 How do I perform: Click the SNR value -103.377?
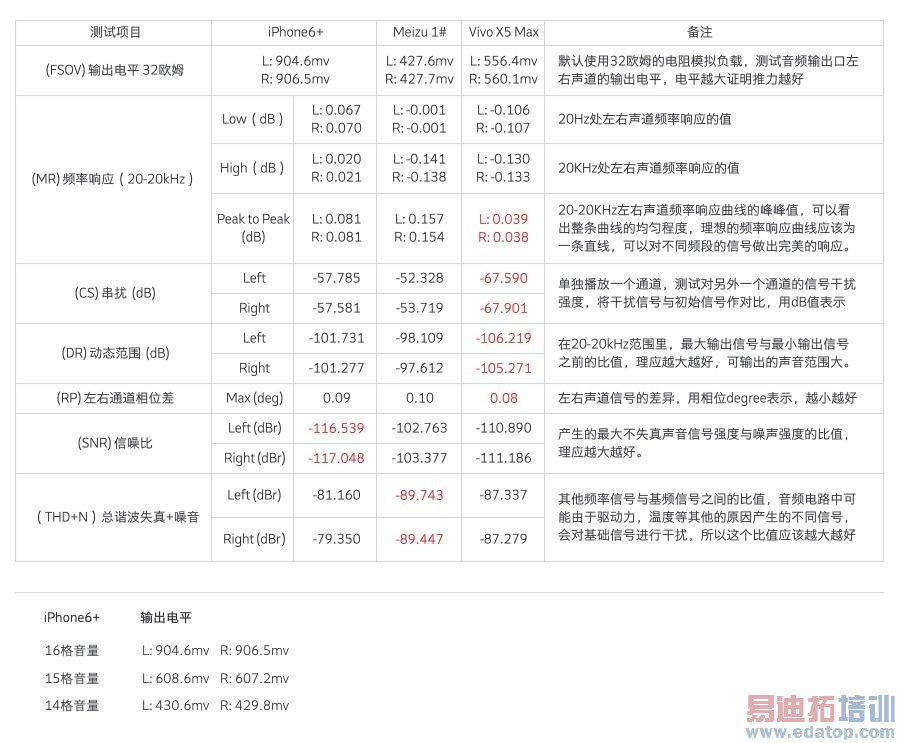[419, 458]
